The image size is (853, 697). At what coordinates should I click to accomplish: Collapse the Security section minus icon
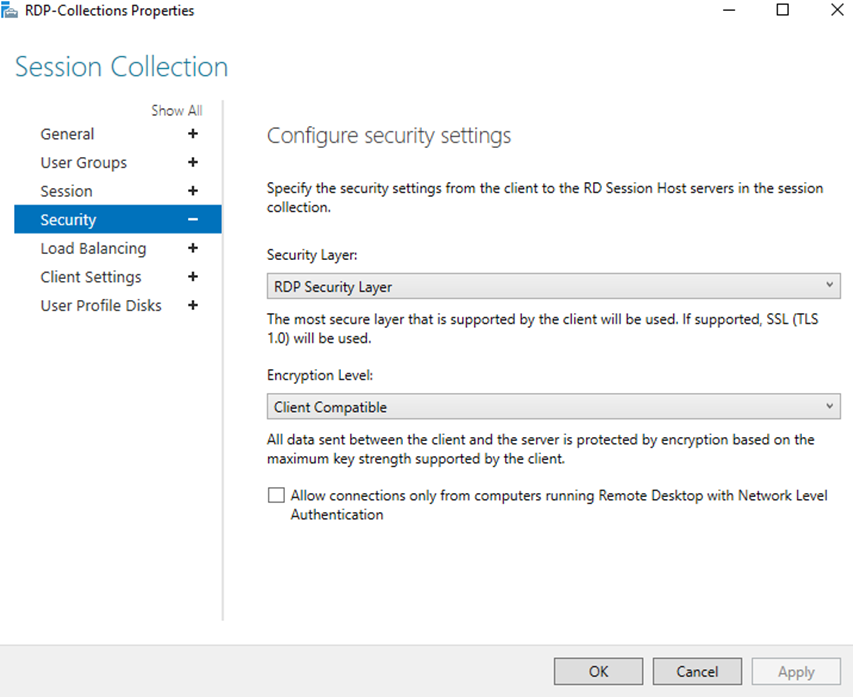(x=193, y=220)
